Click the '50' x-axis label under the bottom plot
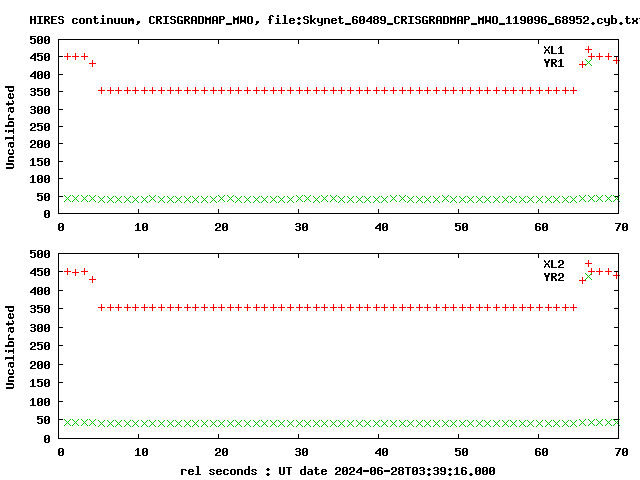Image resolution: width=640 pixels, height=480 pixels. [461, 452]
